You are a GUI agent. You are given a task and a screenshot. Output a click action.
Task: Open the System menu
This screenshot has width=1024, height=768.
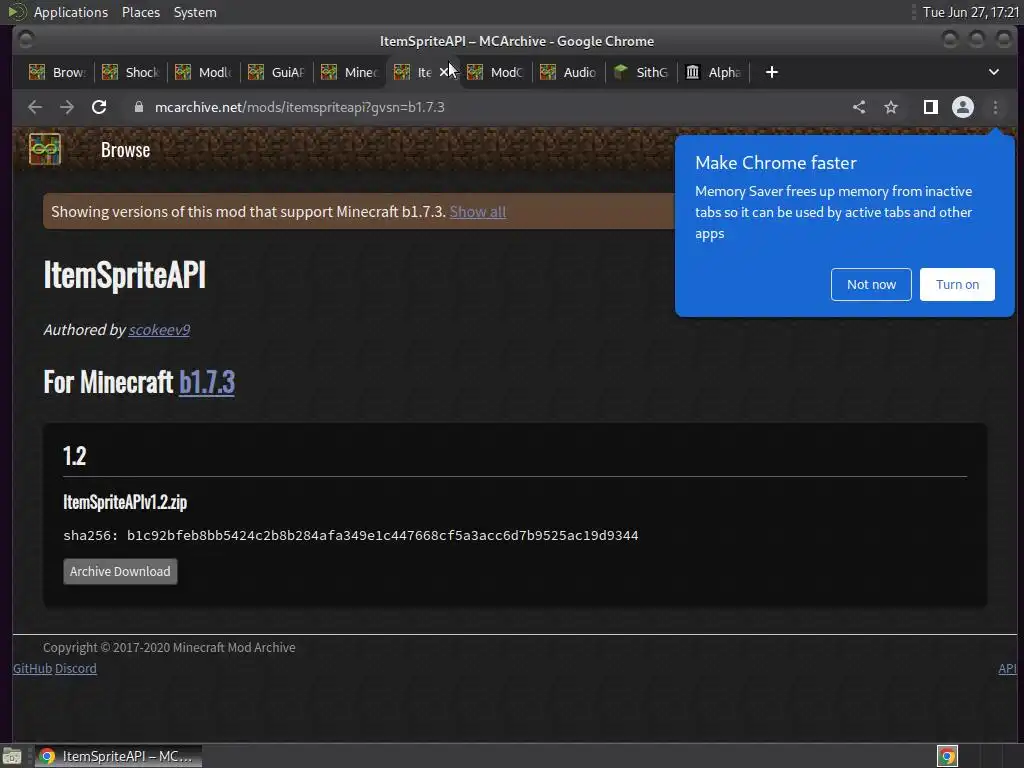[195, 12]
